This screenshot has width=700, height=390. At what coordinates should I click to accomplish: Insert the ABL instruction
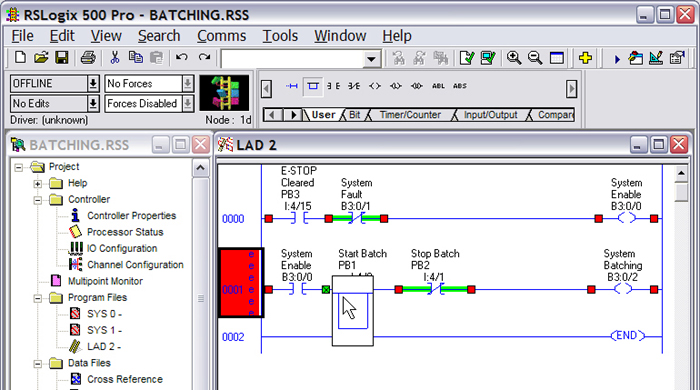pyautogui.click(x=438, y=86)
